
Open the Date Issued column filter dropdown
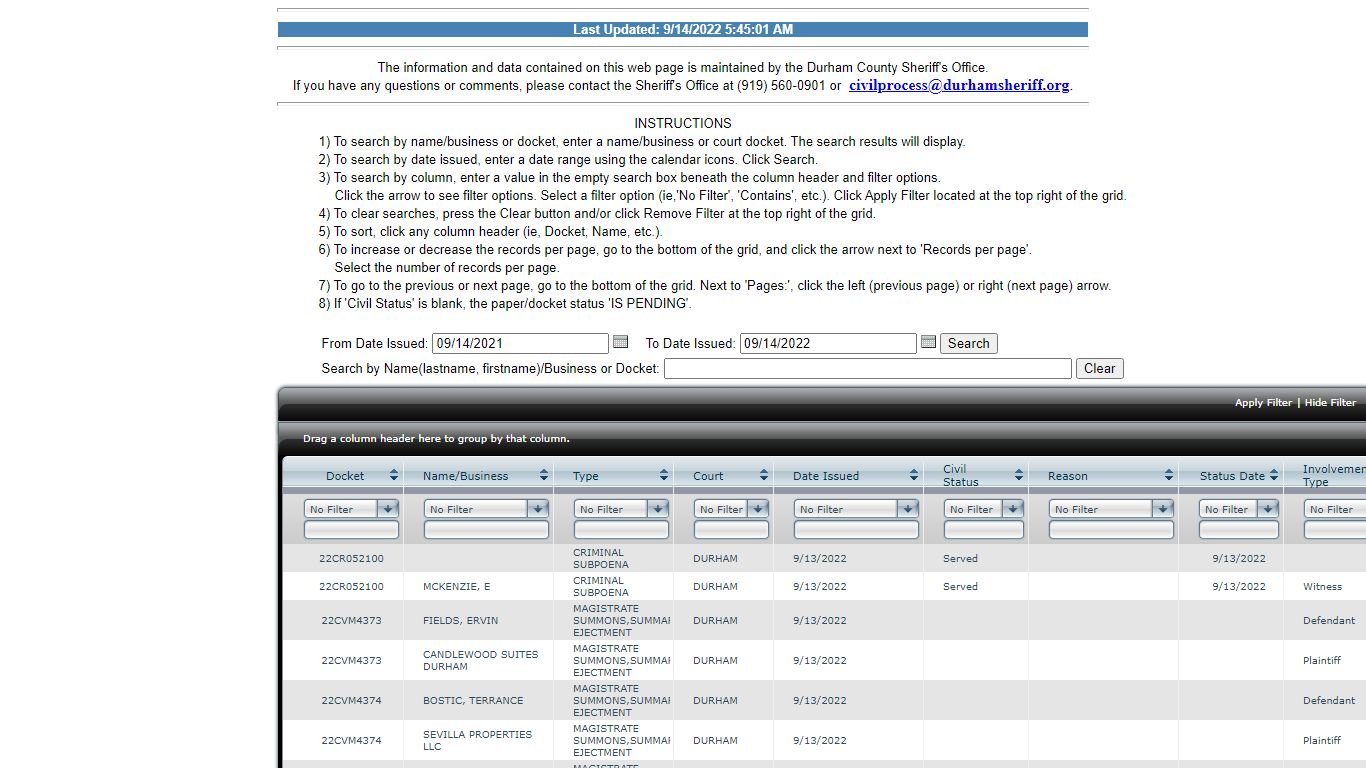[x=908, y=509]
